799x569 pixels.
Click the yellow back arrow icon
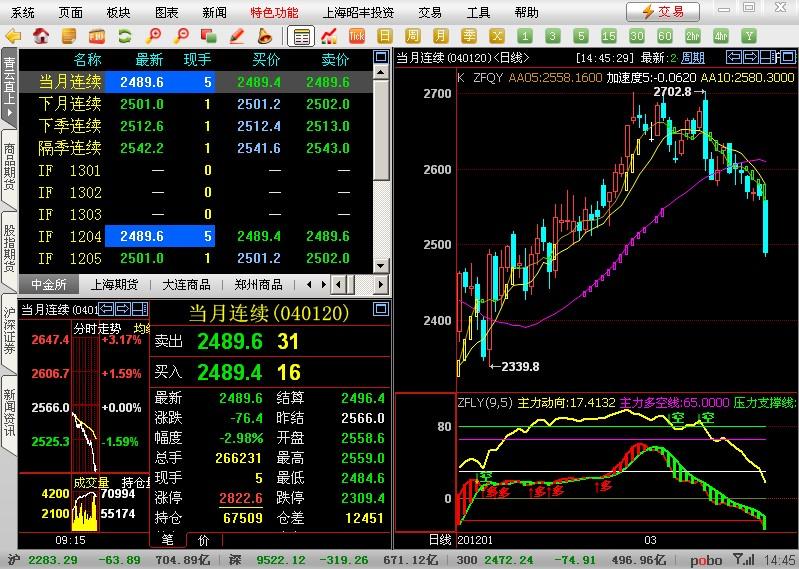[x=14, y=36]
